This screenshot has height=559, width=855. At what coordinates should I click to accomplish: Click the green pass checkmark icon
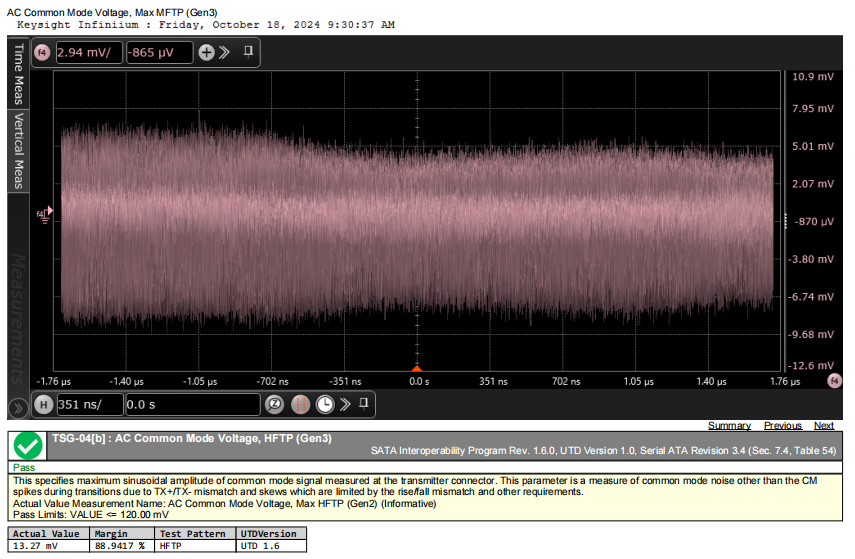pos(28,446)
